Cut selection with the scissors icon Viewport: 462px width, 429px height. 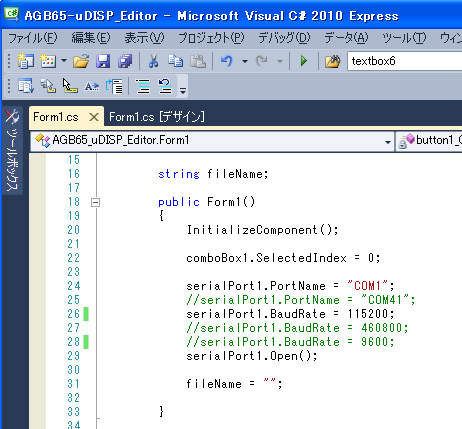point(153,61)
